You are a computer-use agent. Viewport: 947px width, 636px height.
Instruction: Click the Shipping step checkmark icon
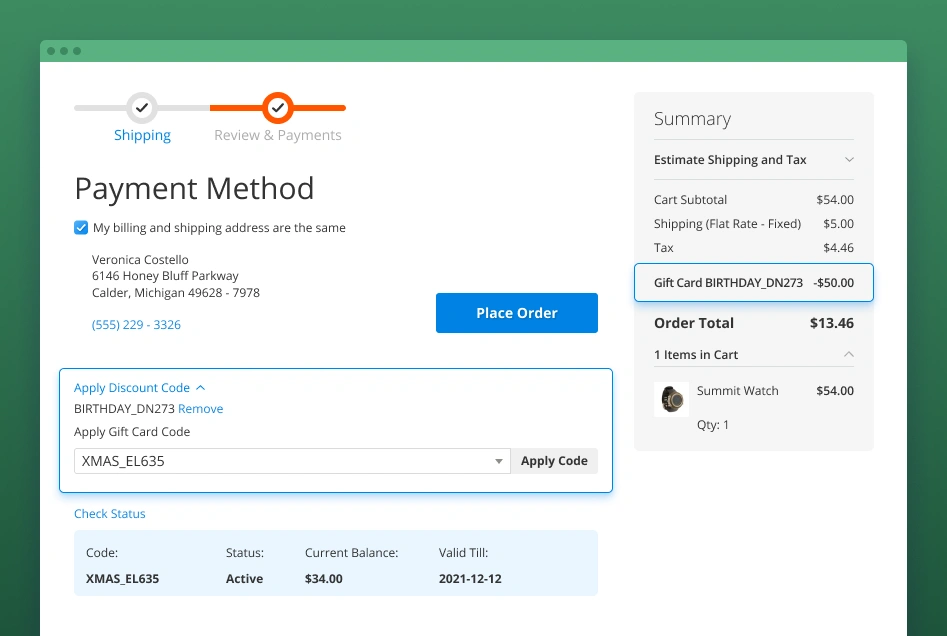(x=142, y=108)
